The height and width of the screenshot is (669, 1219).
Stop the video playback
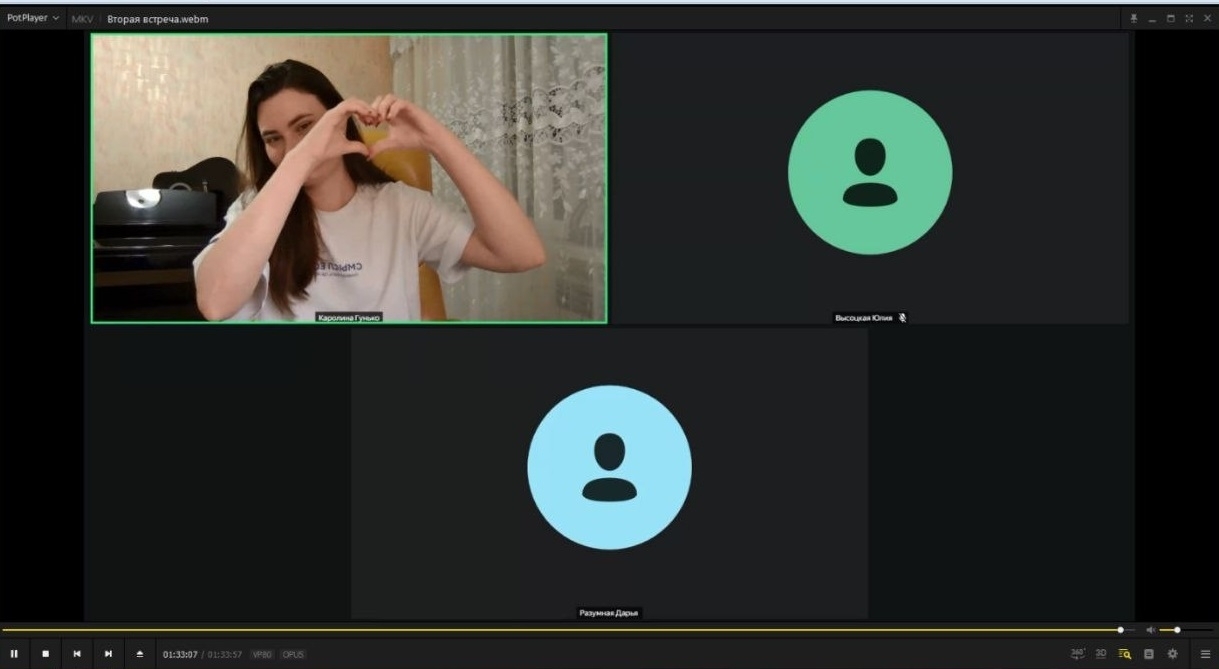pos(45,654)
